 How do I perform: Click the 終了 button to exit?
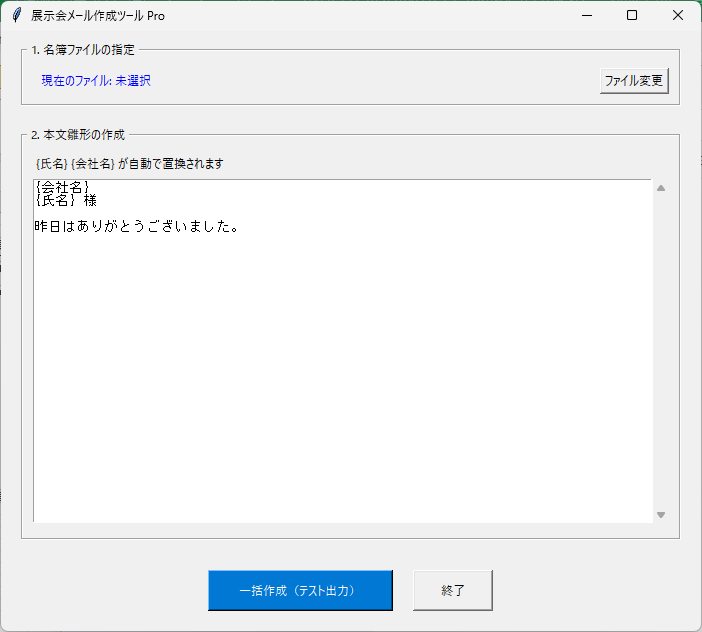[453, 590]
